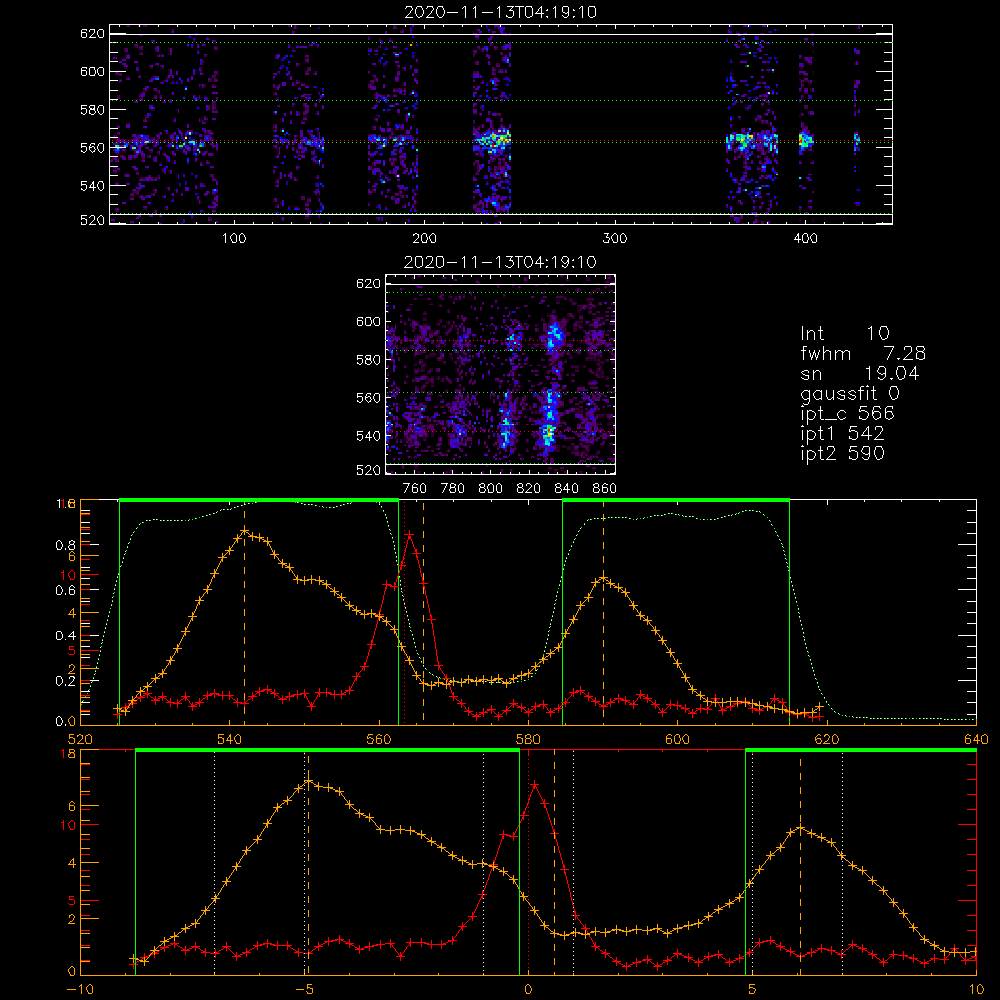
Task: Select the 'Int 10' parameter text
Action: click(844, 333)
